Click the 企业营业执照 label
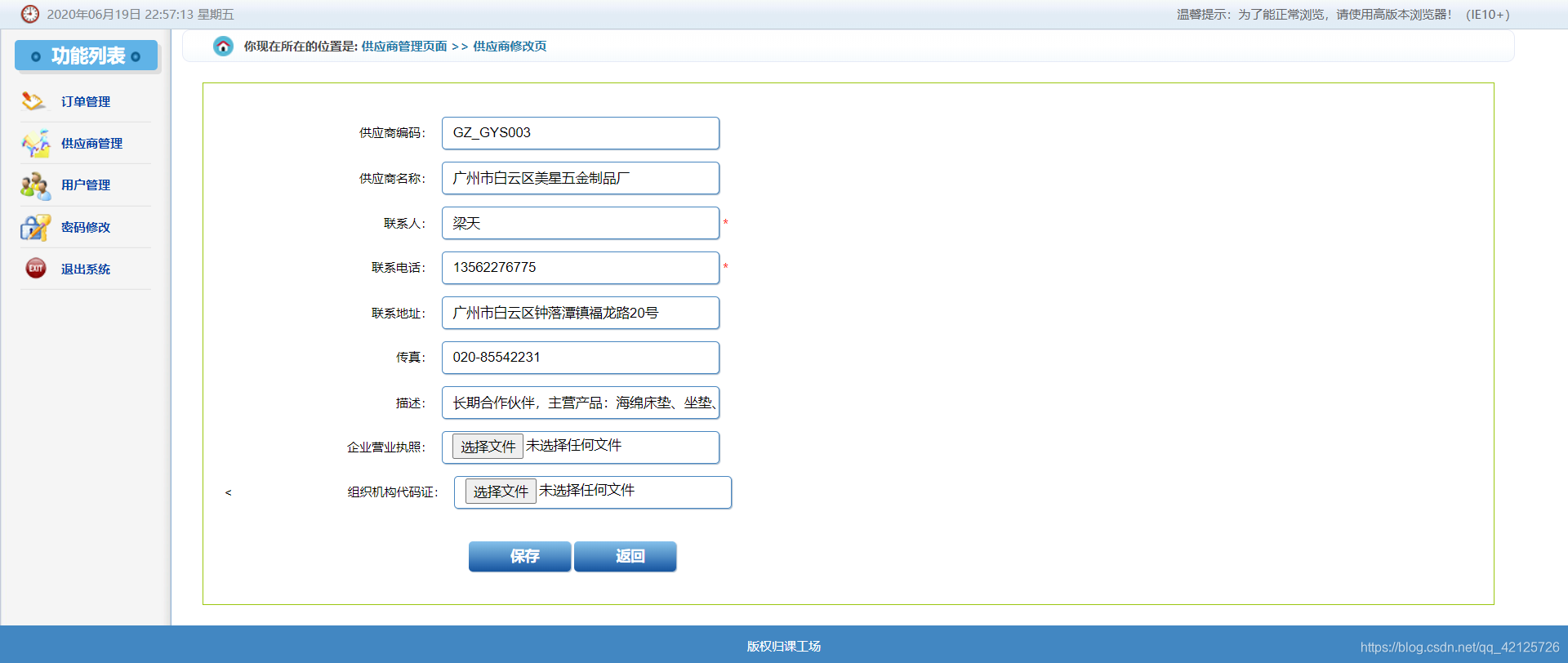1568x663 pixels. [x=386, y=447]
